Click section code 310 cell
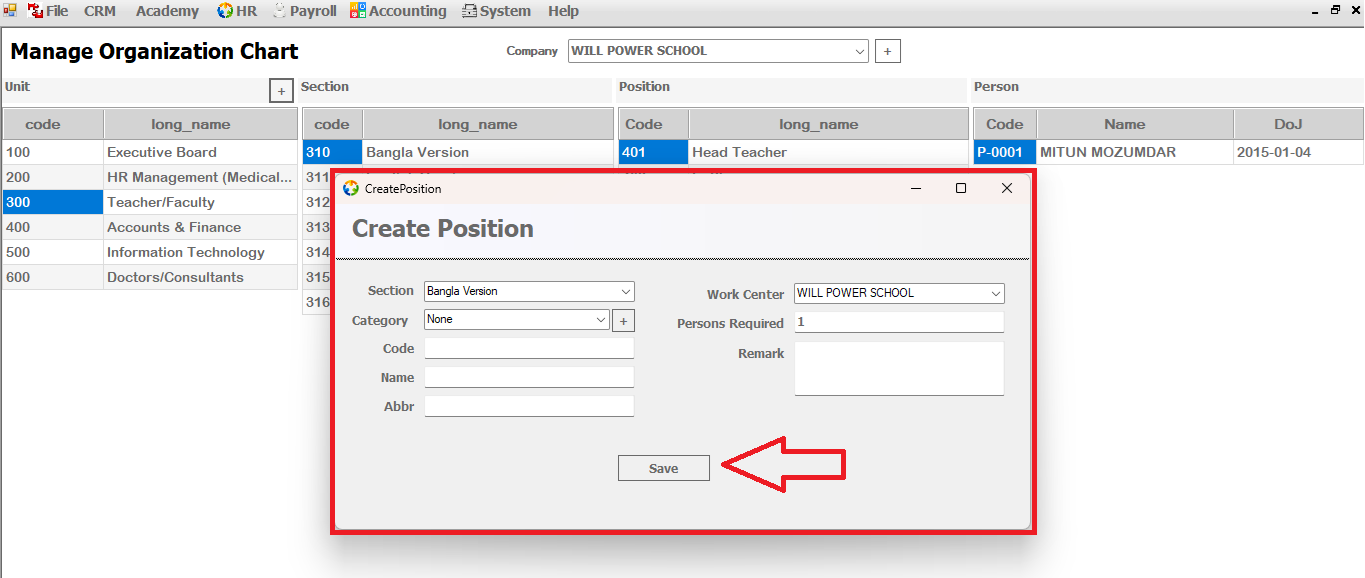The image size is (1365, 578). [332, 152]
